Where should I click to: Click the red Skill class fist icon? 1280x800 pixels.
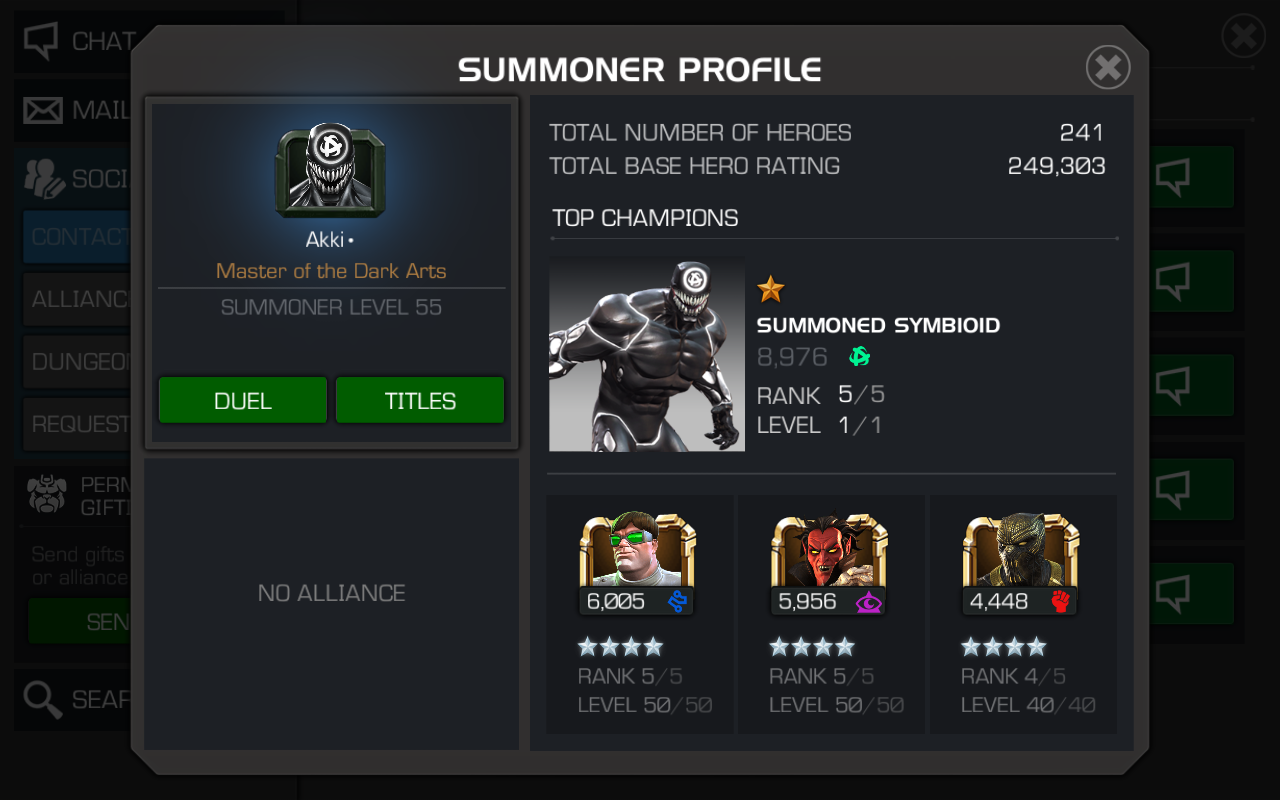click(1060, 601)
